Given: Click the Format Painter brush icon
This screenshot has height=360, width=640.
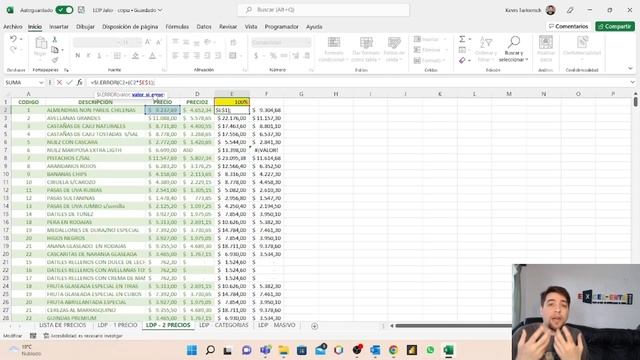Looking at the screenshot, I should coord(55,60).
